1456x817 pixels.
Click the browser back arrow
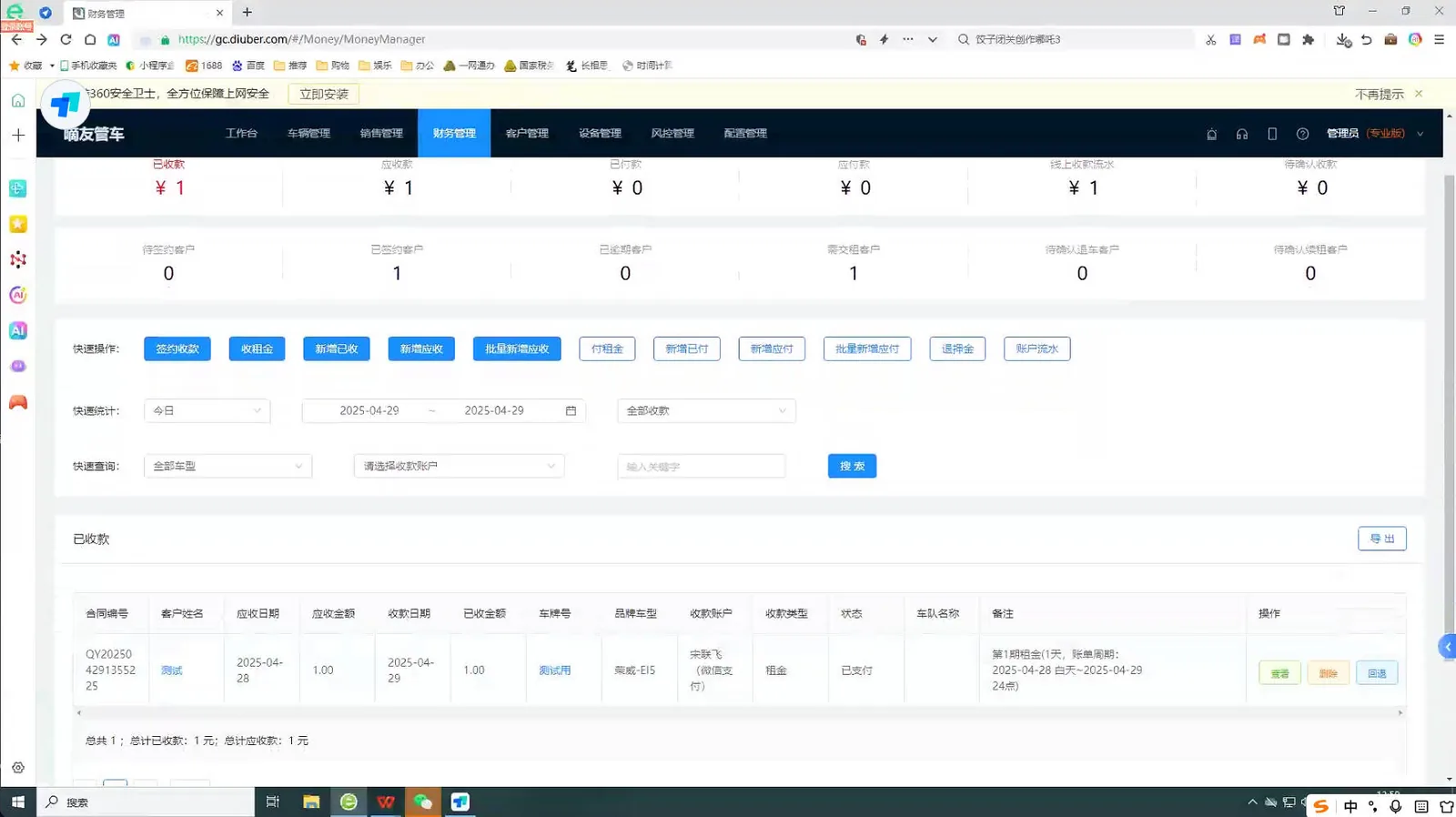[16, 39]
